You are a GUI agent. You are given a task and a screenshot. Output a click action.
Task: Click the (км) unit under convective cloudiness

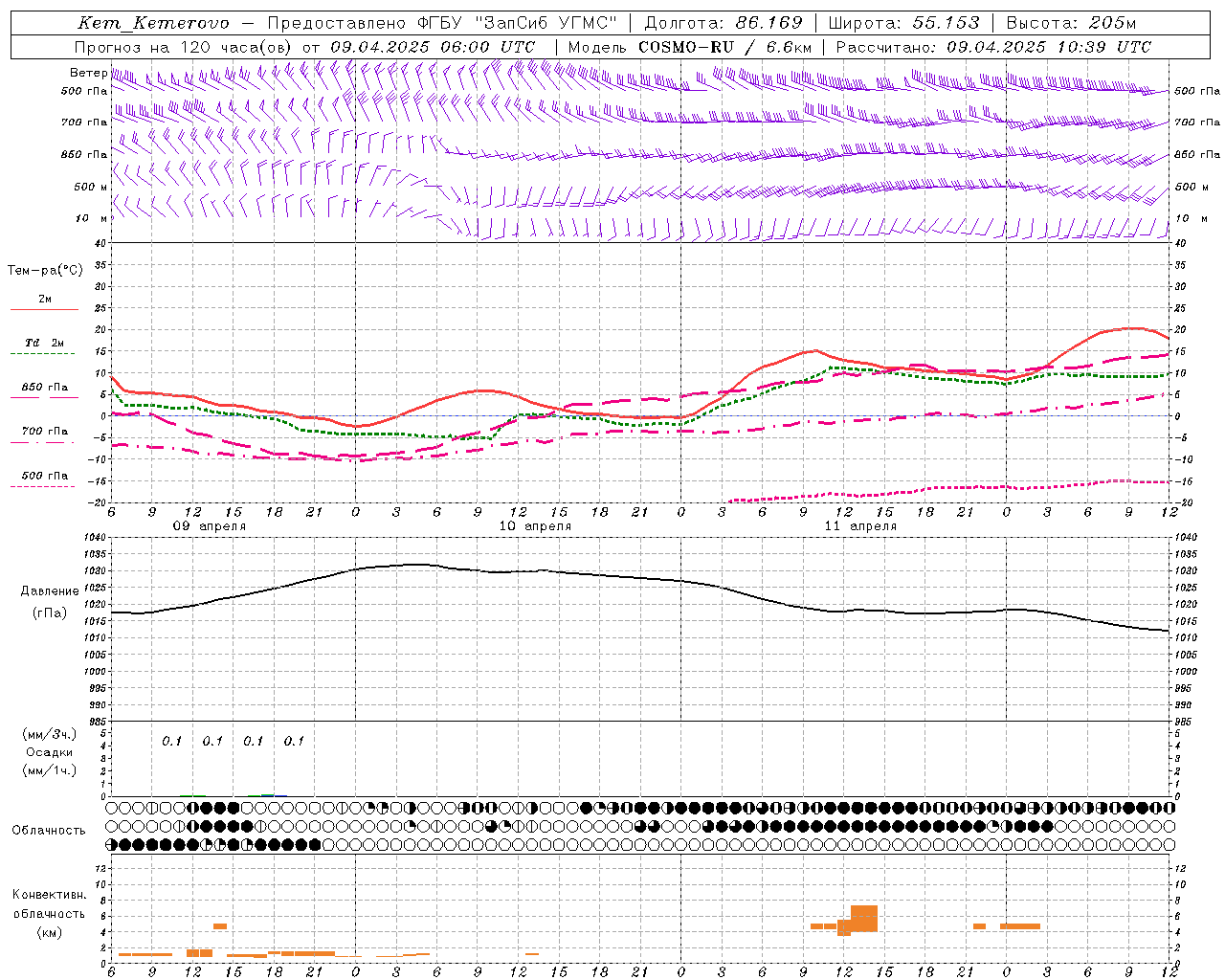coord(49,932)
